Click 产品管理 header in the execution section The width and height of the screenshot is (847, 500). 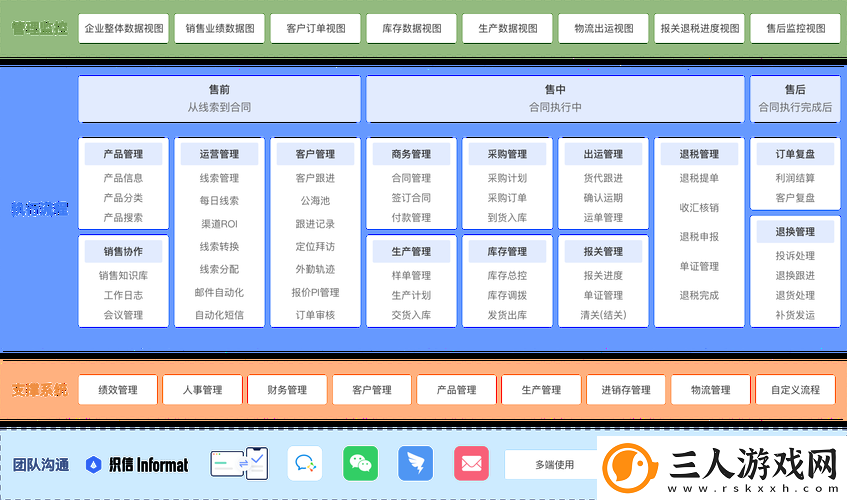point(123,154)
